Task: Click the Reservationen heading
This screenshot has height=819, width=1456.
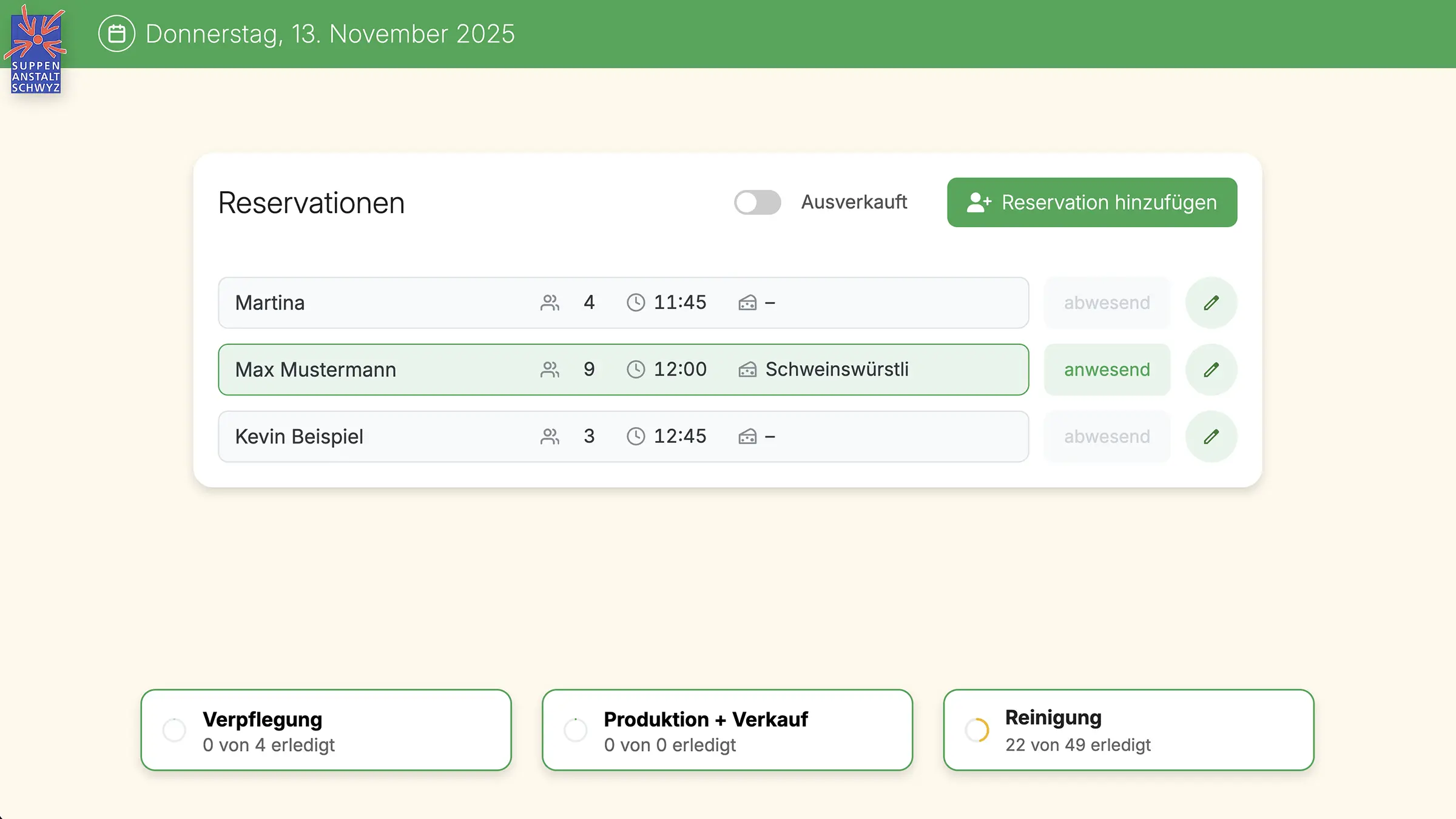Action: point(311,203)
